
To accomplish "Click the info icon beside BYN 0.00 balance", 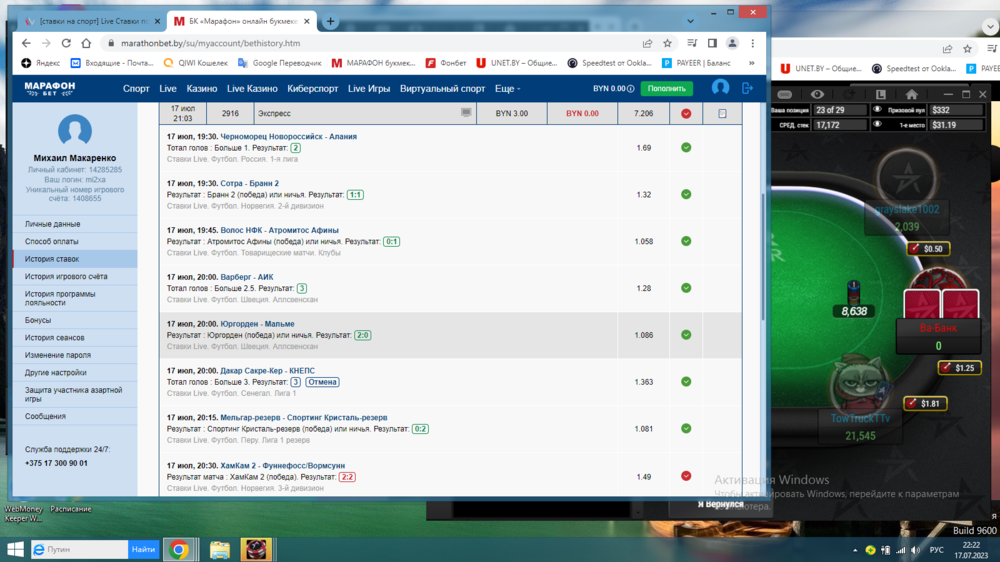I will pos(631,88).
